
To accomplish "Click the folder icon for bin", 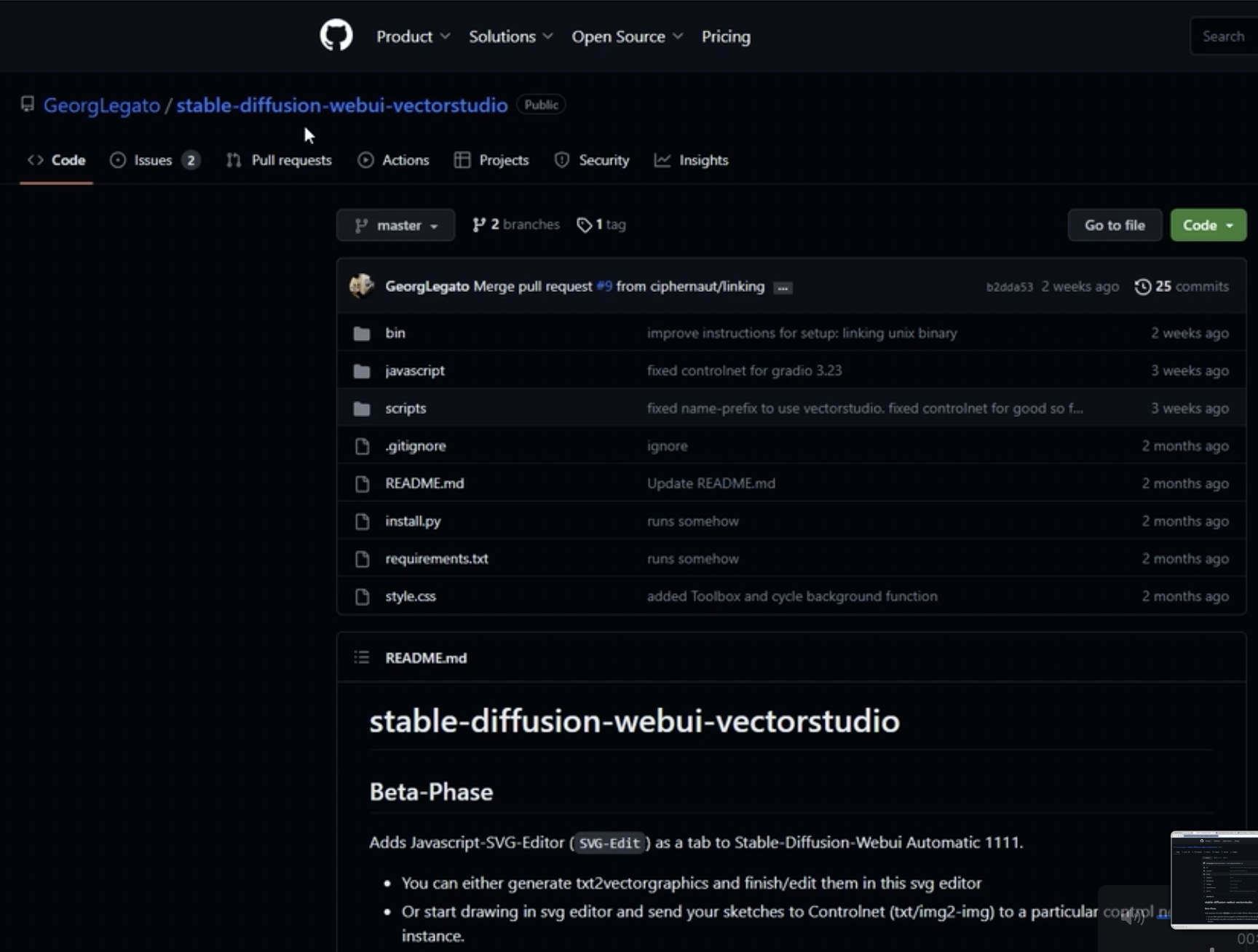I will point(362,333).
